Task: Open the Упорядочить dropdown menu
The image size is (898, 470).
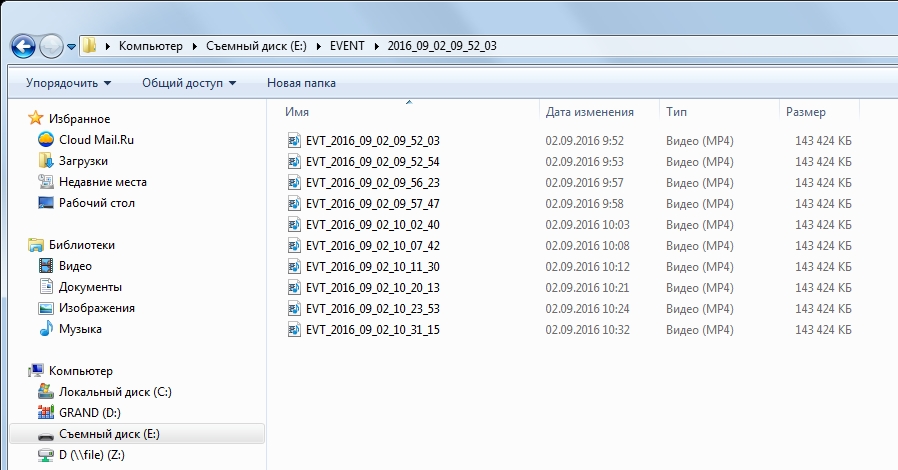Action: (68, 83)
